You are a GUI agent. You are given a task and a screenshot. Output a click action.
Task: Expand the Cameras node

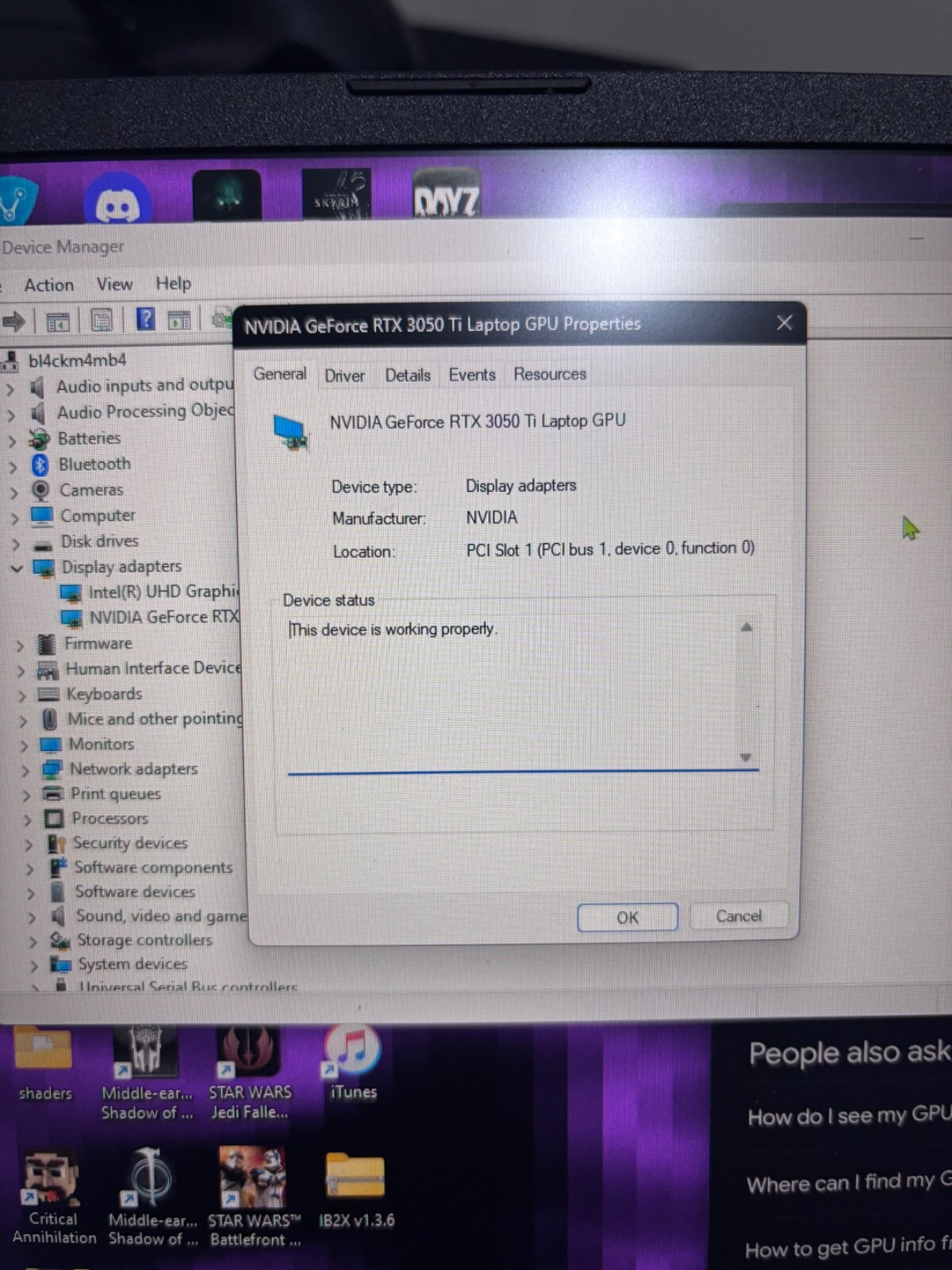[13, 492]
